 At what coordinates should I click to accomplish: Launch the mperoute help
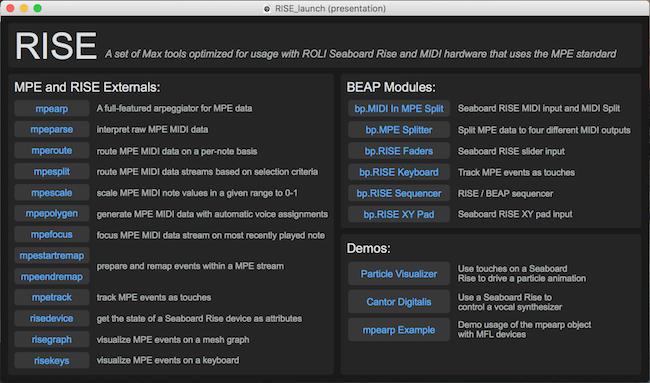(x=52, y=150)
